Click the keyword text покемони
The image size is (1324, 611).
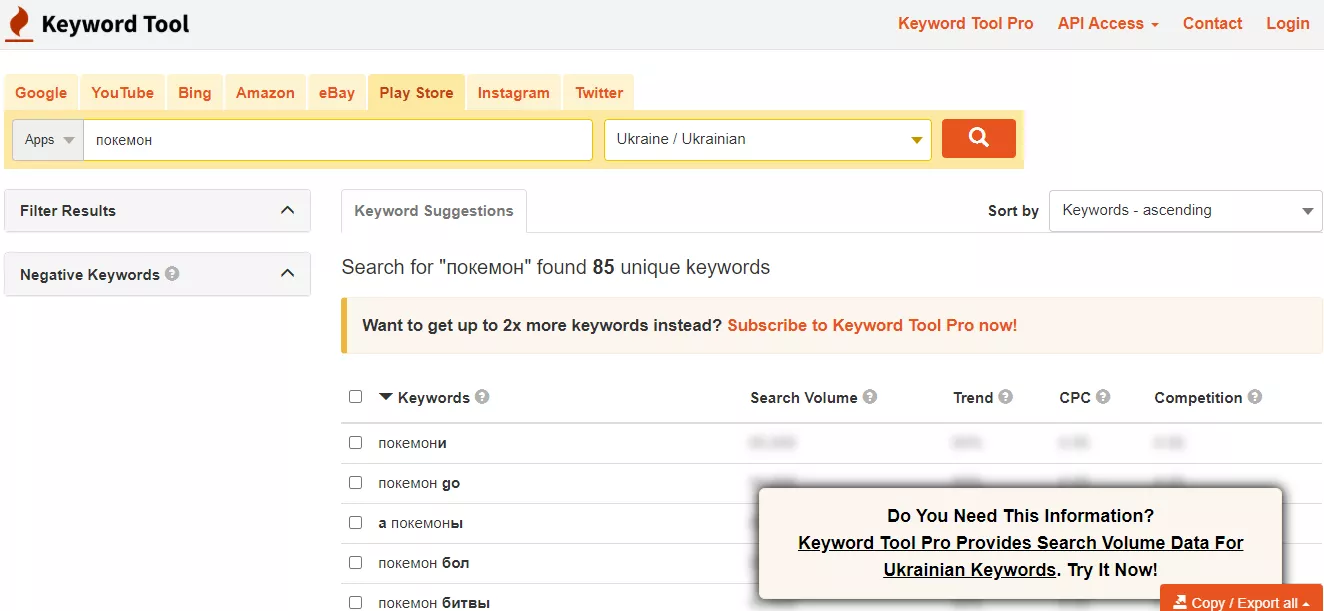pyautogui.click(x=412, y=442)
